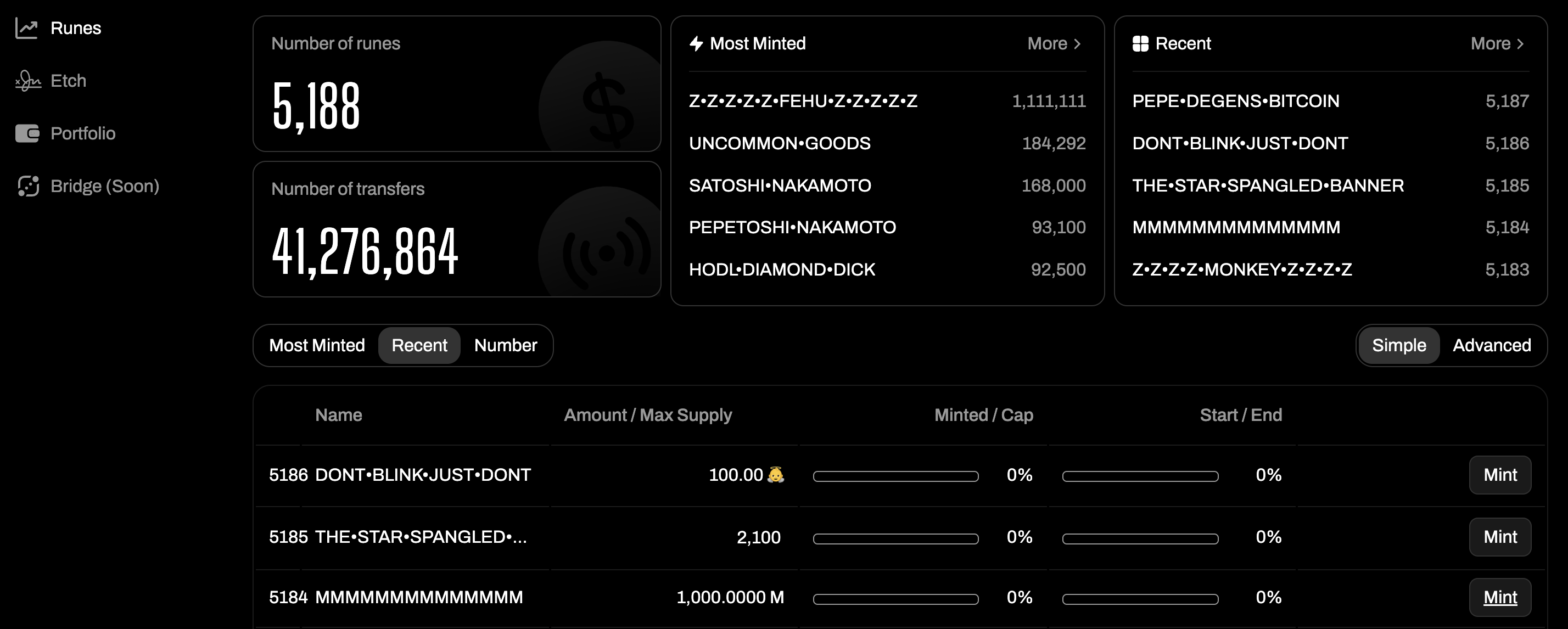This screenshot has width=1568, height=629.
Task: Select the Recent list tab
Action: click(419, 346)
